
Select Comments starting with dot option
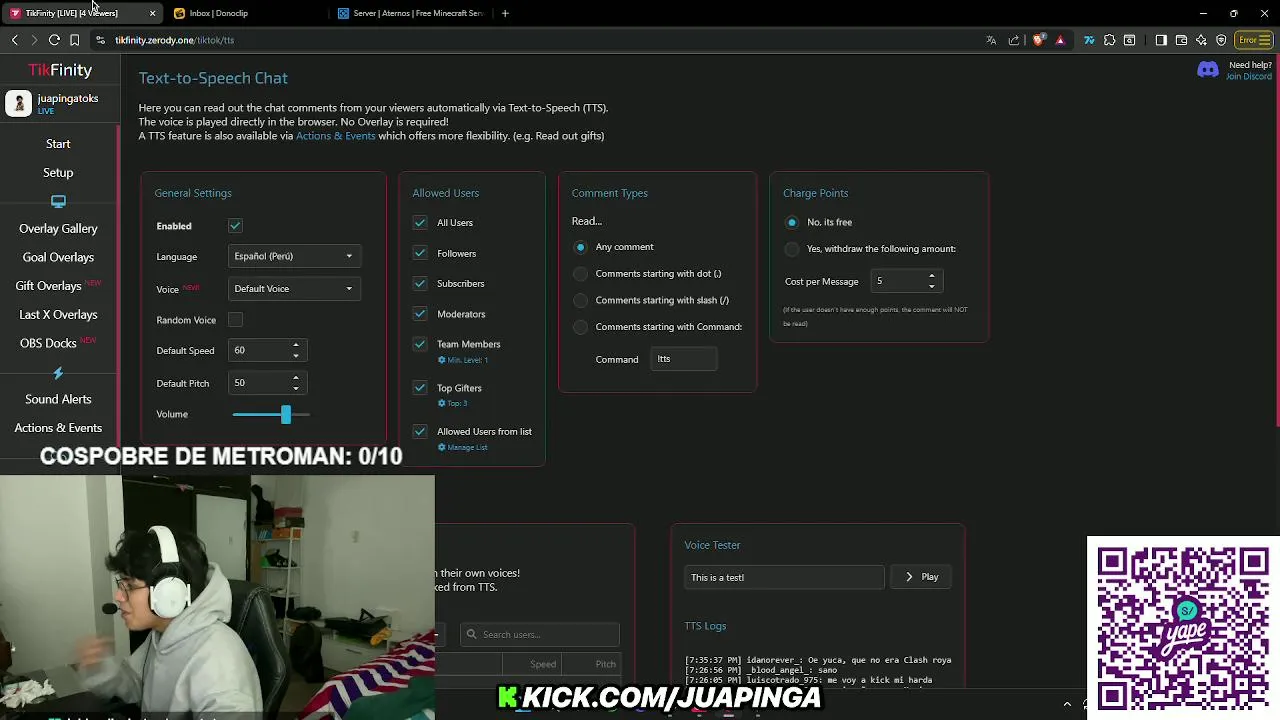(x=580, y=274)
